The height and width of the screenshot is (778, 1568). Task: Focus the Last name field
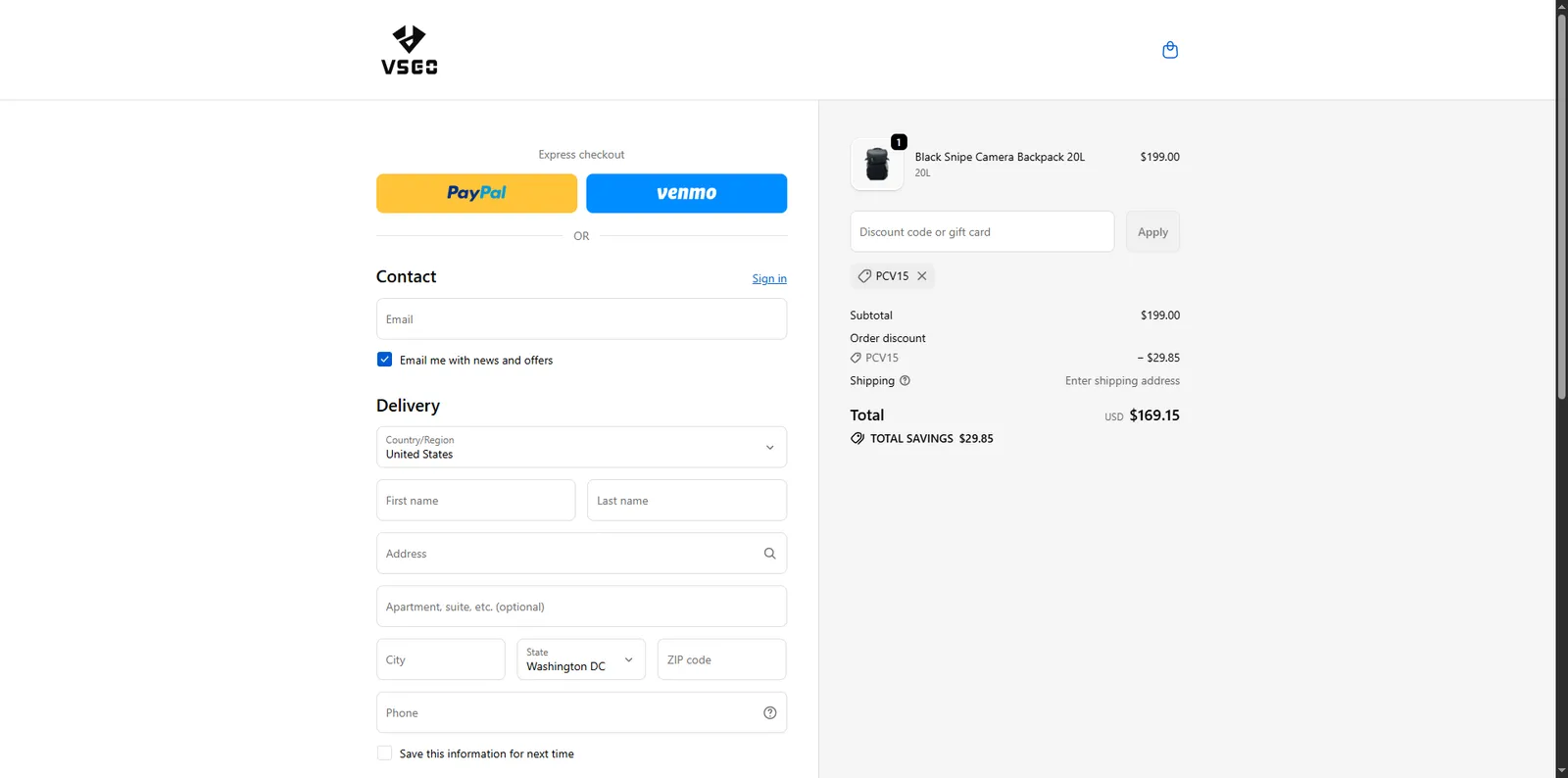pos(687,501)
